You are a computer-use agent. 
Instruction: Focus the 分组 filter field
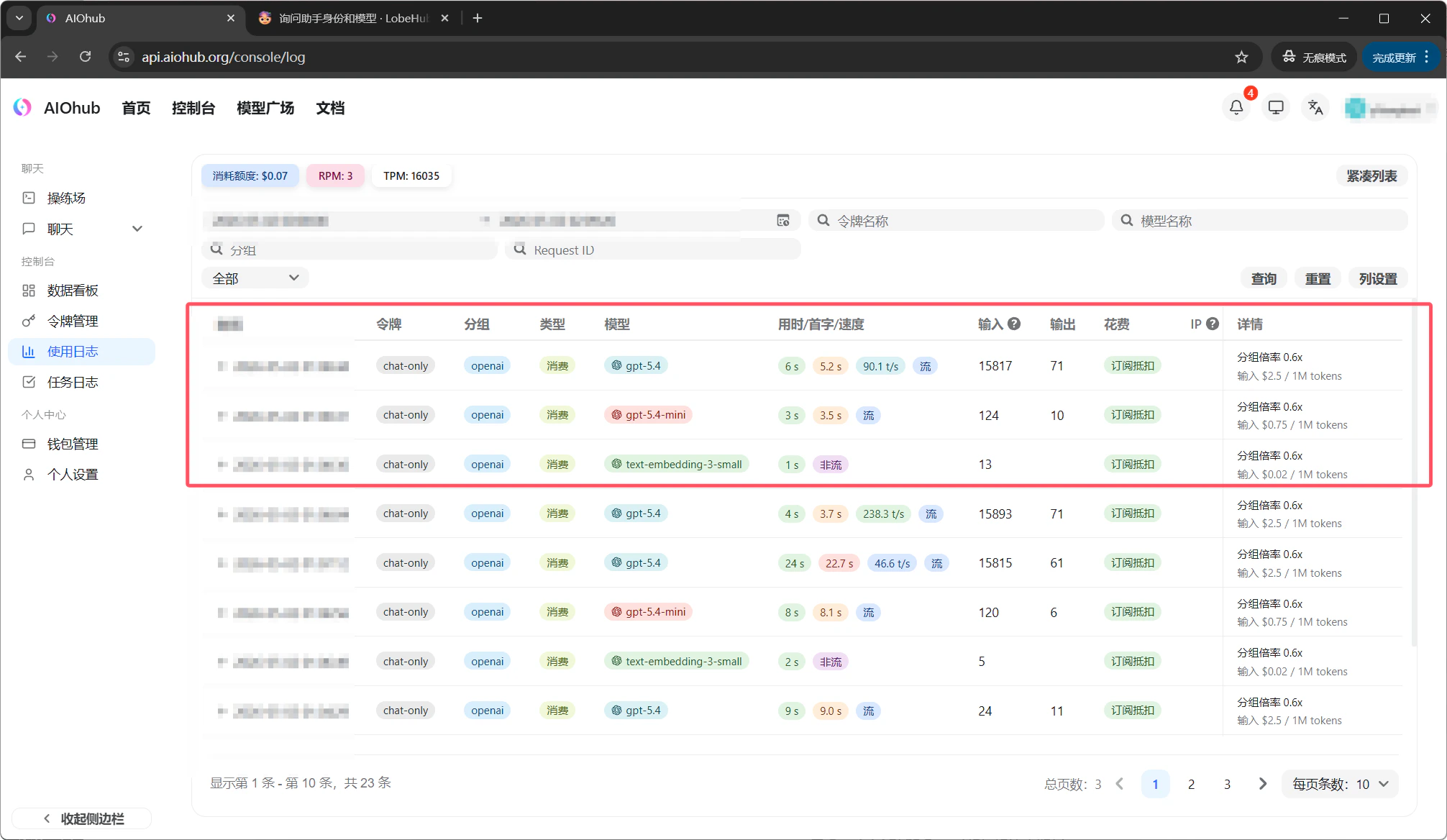coord(350,250)
